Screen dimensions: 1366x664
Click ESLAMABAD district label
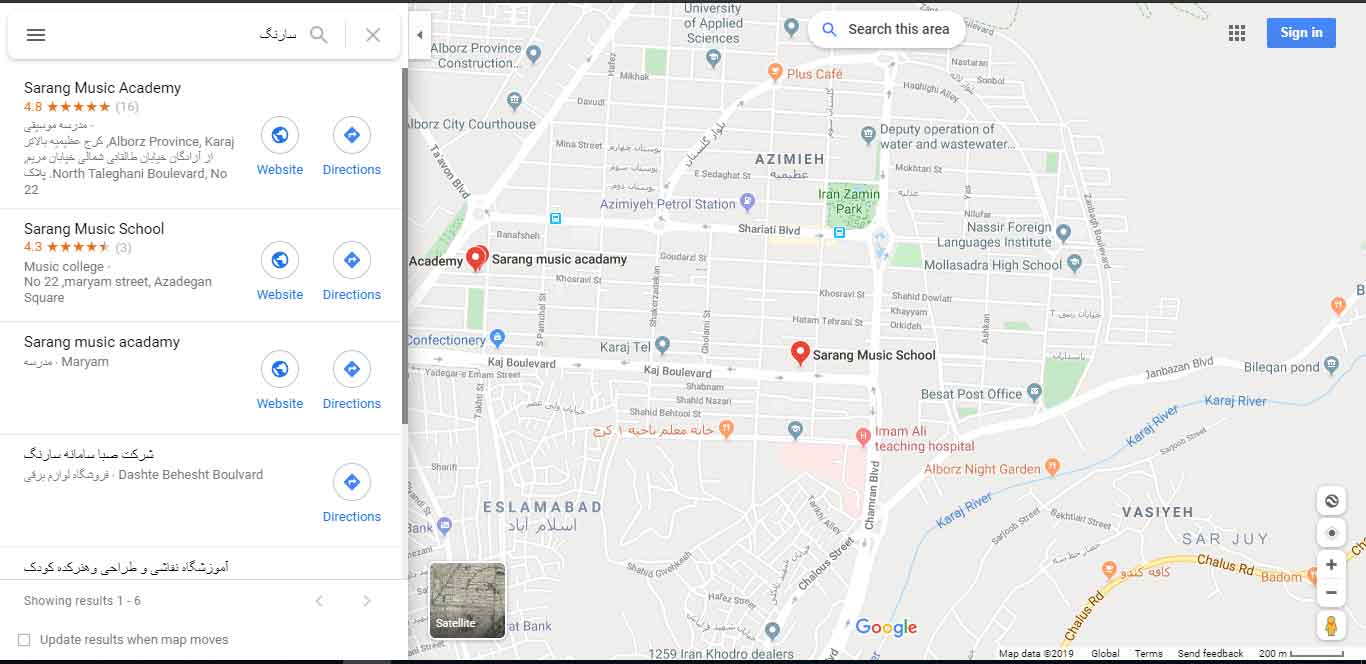[542, 507]
